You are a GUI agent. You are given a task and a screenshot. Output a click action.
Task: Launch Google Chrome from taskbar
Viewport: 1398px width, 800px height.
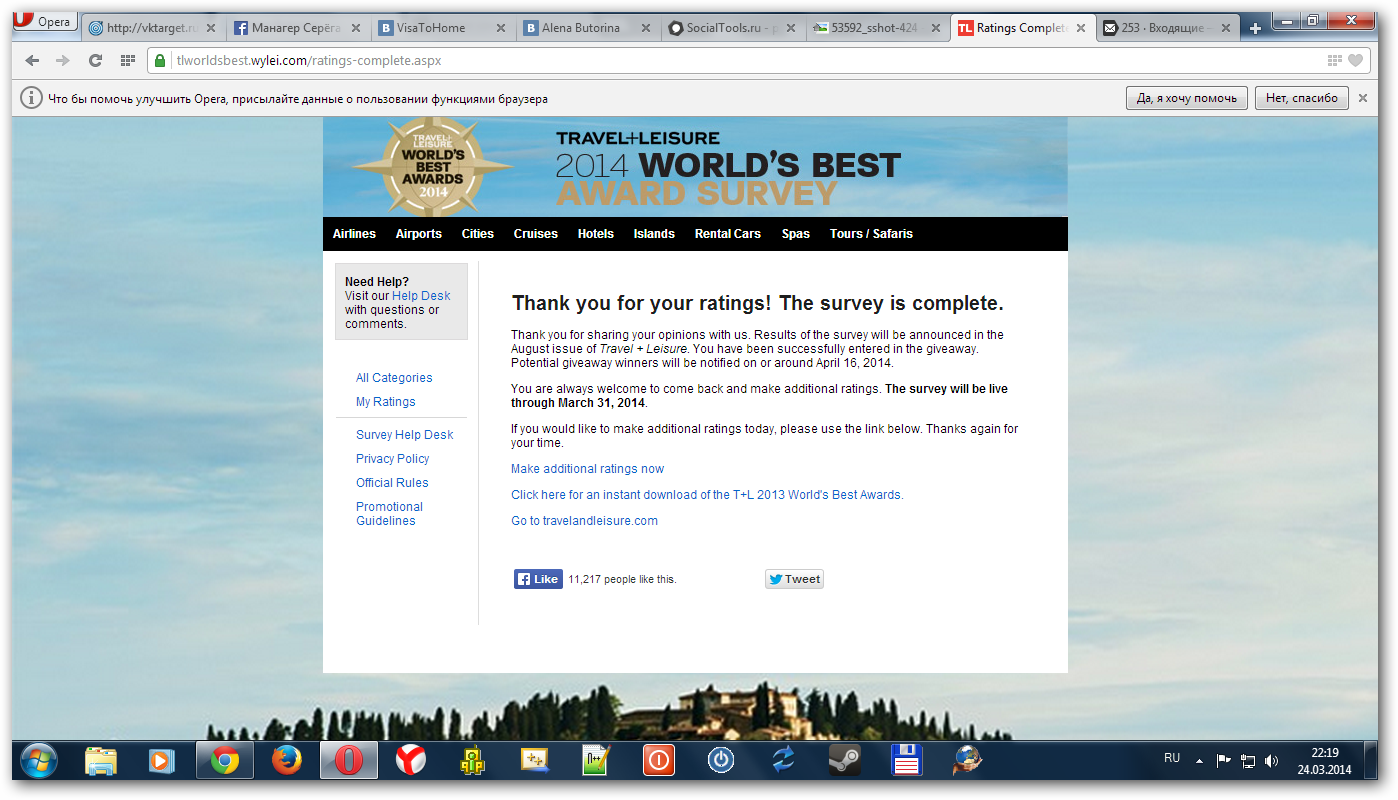pyautogui.click(x=225, y=761)
